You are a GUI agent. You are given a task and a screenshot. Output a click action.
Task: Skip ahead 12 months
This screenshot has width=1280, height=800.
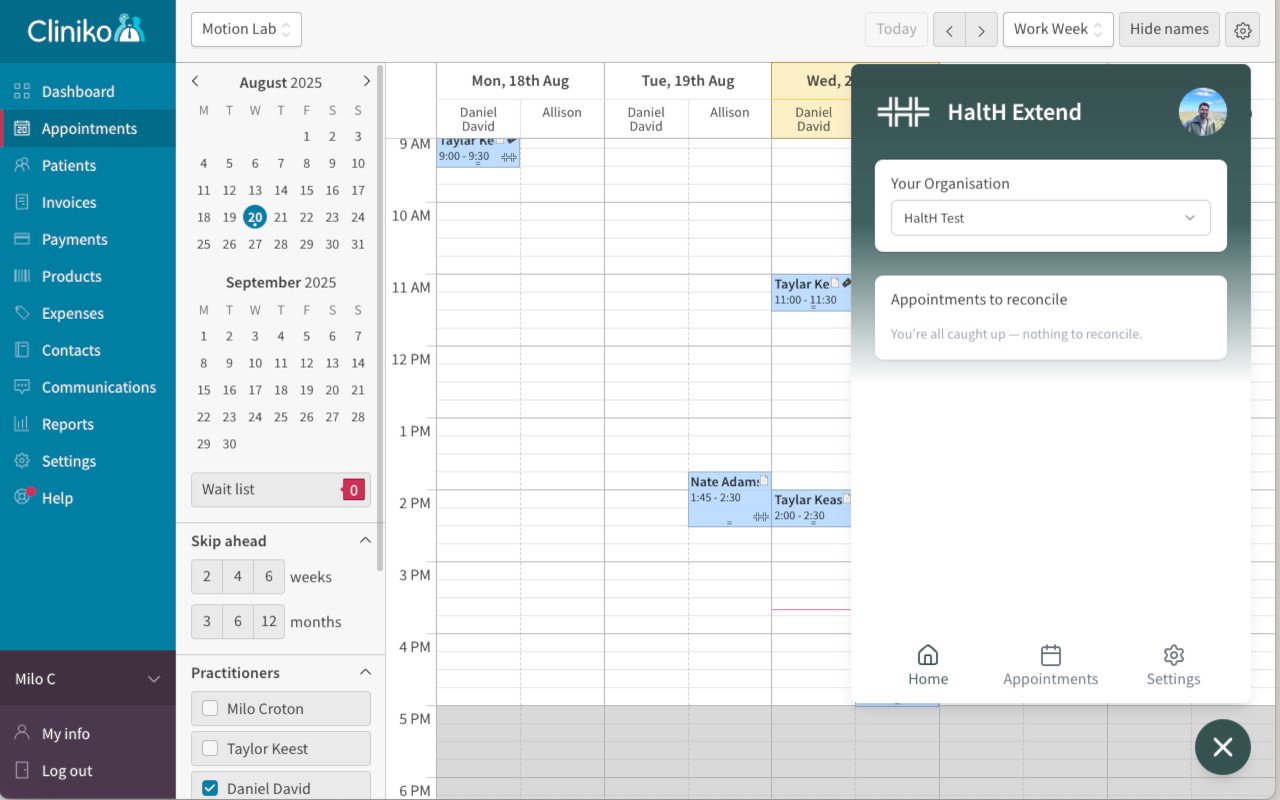pos(269,622)
